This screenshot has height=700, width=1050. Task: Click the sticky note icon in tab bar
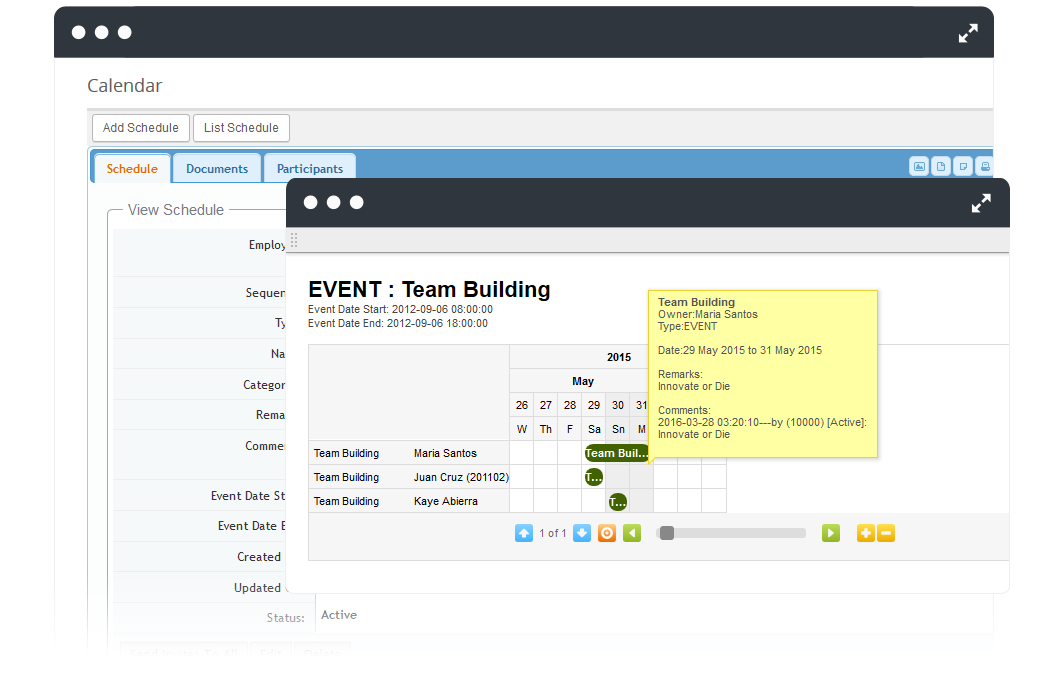click(x=963, y=167)
